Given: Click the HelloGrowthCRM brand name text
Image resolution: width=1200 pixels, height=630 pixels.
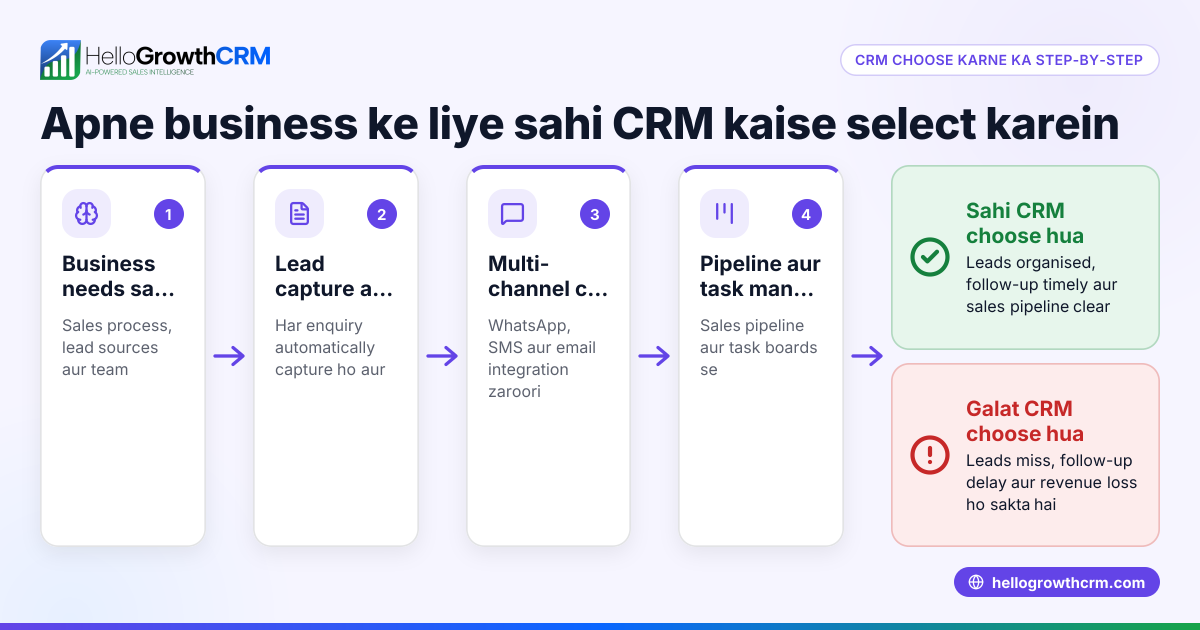Looking at the screenshot, I should coord(178,56).
